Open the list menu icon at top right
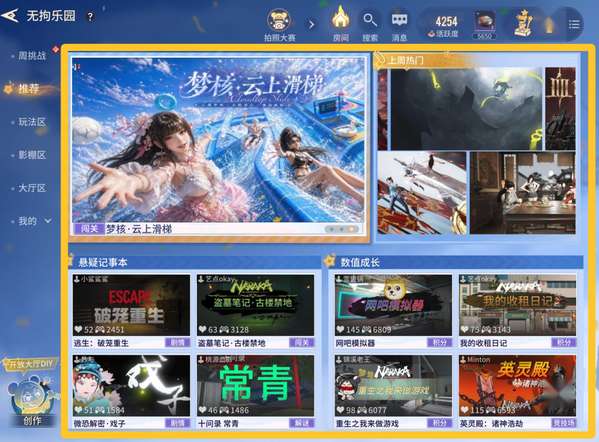Viewport: 599px width, 442px height. pos(574,25)
